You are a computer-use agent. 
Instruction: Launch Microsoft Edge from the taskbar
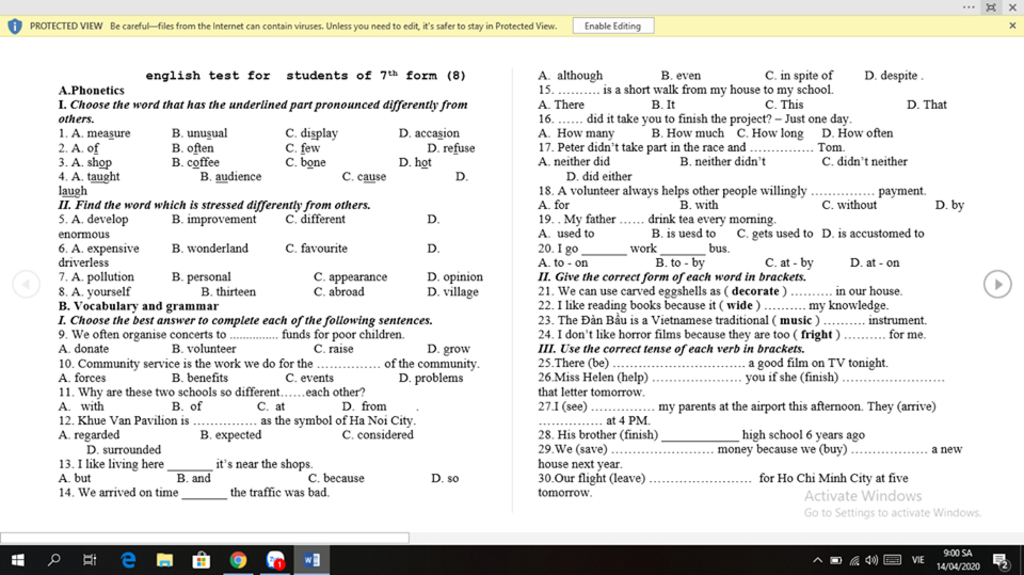point(128,560)
